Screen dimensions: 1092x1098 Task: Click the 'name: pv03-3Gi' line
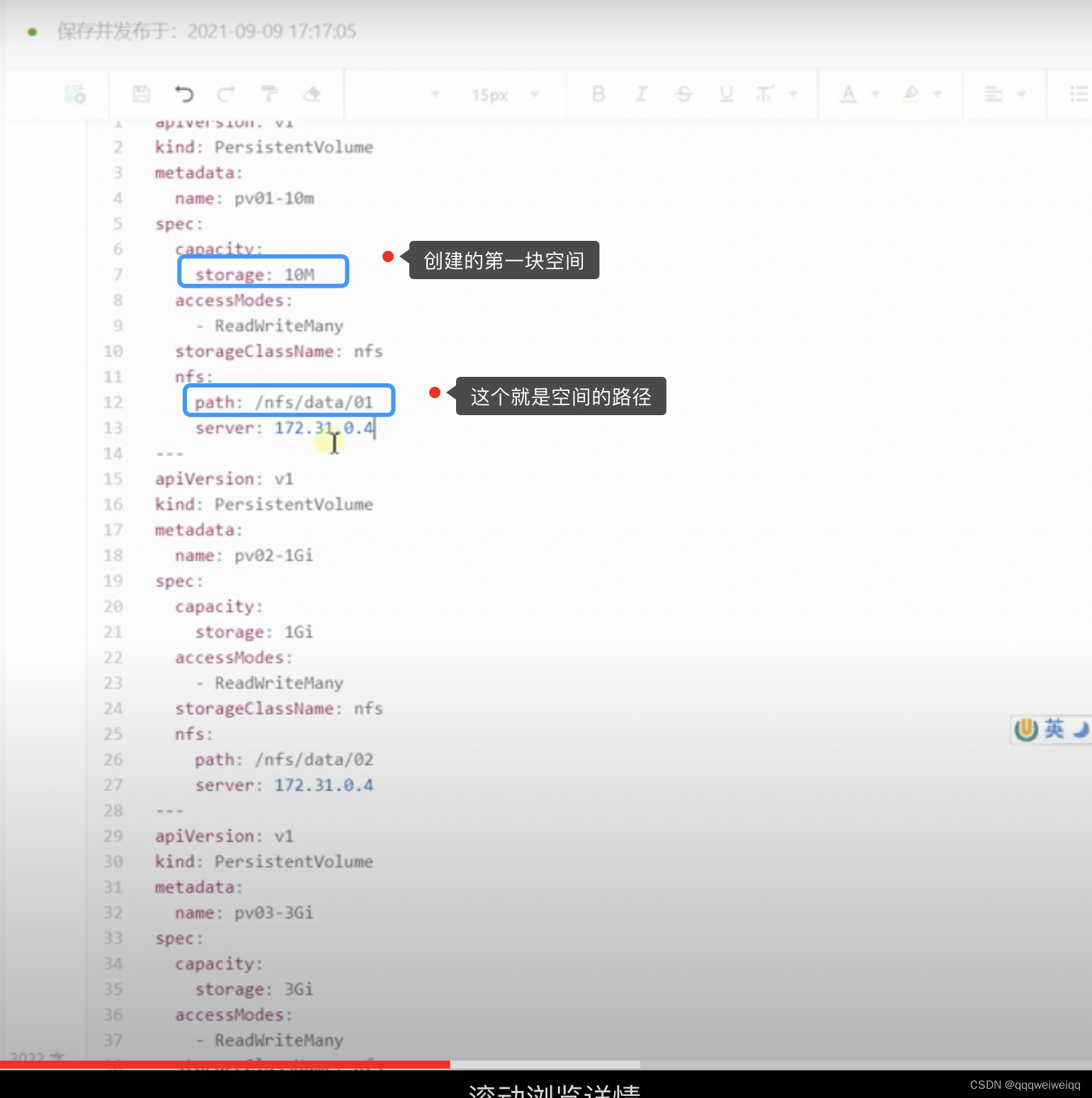pyautogui.click(x=244, y=912)
